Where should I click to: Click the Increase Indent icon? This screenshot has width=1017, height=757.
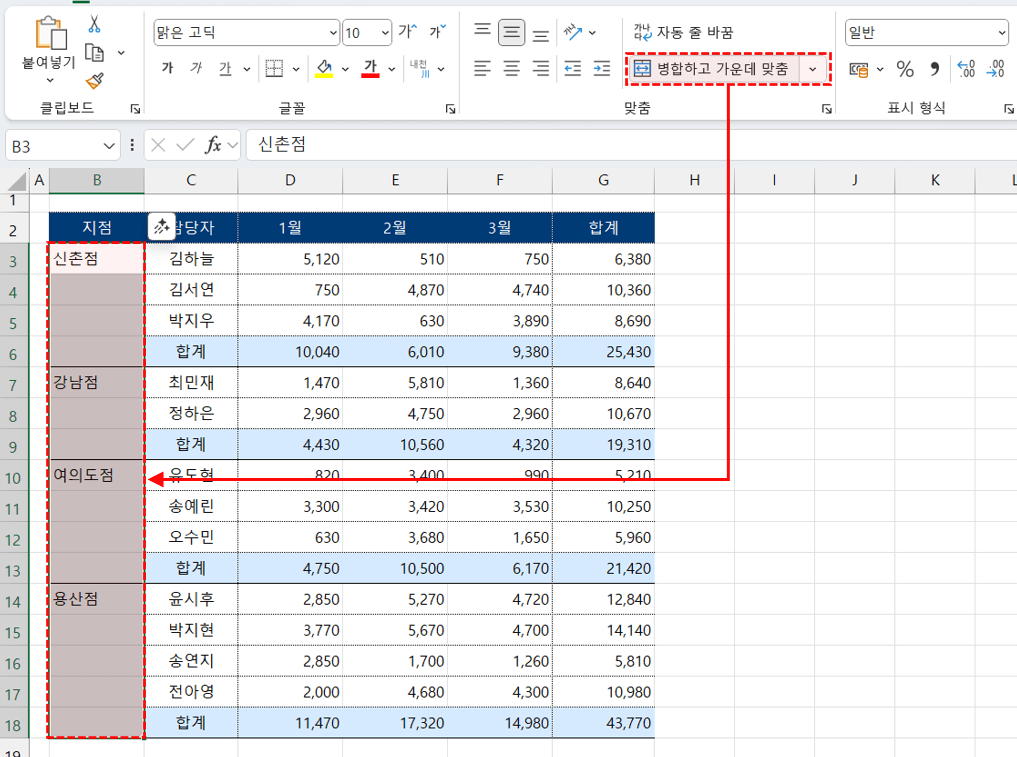601,69
